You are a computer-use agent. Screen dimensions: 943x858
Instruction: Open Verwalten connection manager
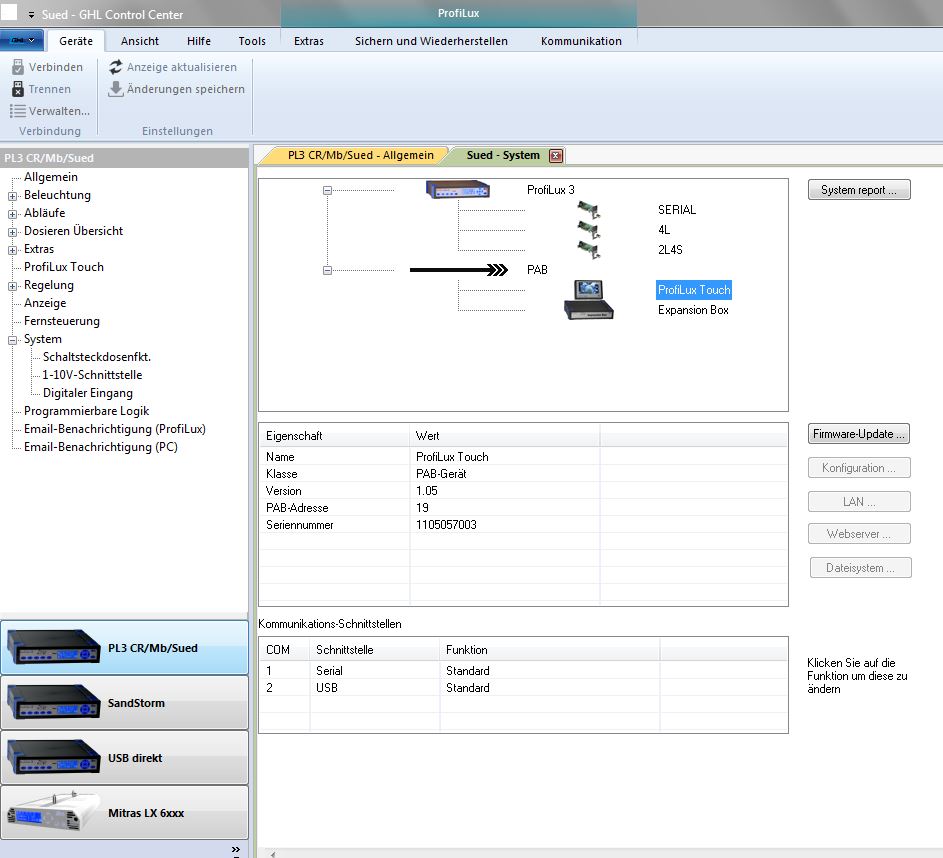[49, 111]
